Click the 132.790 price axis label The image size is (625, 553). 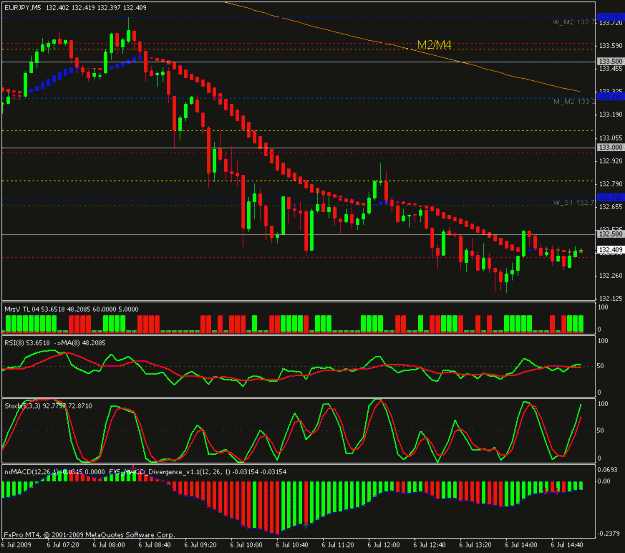point(610,184)
